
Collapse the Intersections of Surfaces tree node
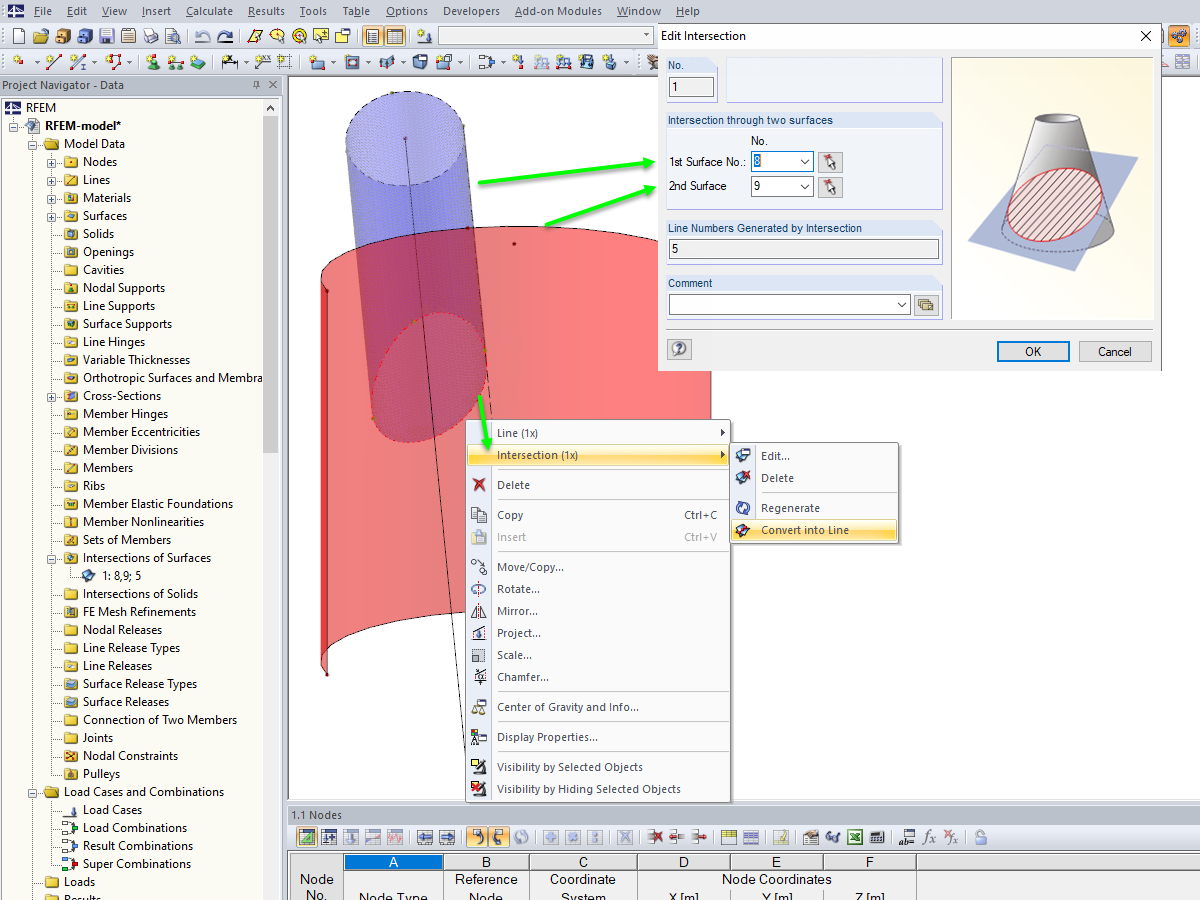point(51,558)
